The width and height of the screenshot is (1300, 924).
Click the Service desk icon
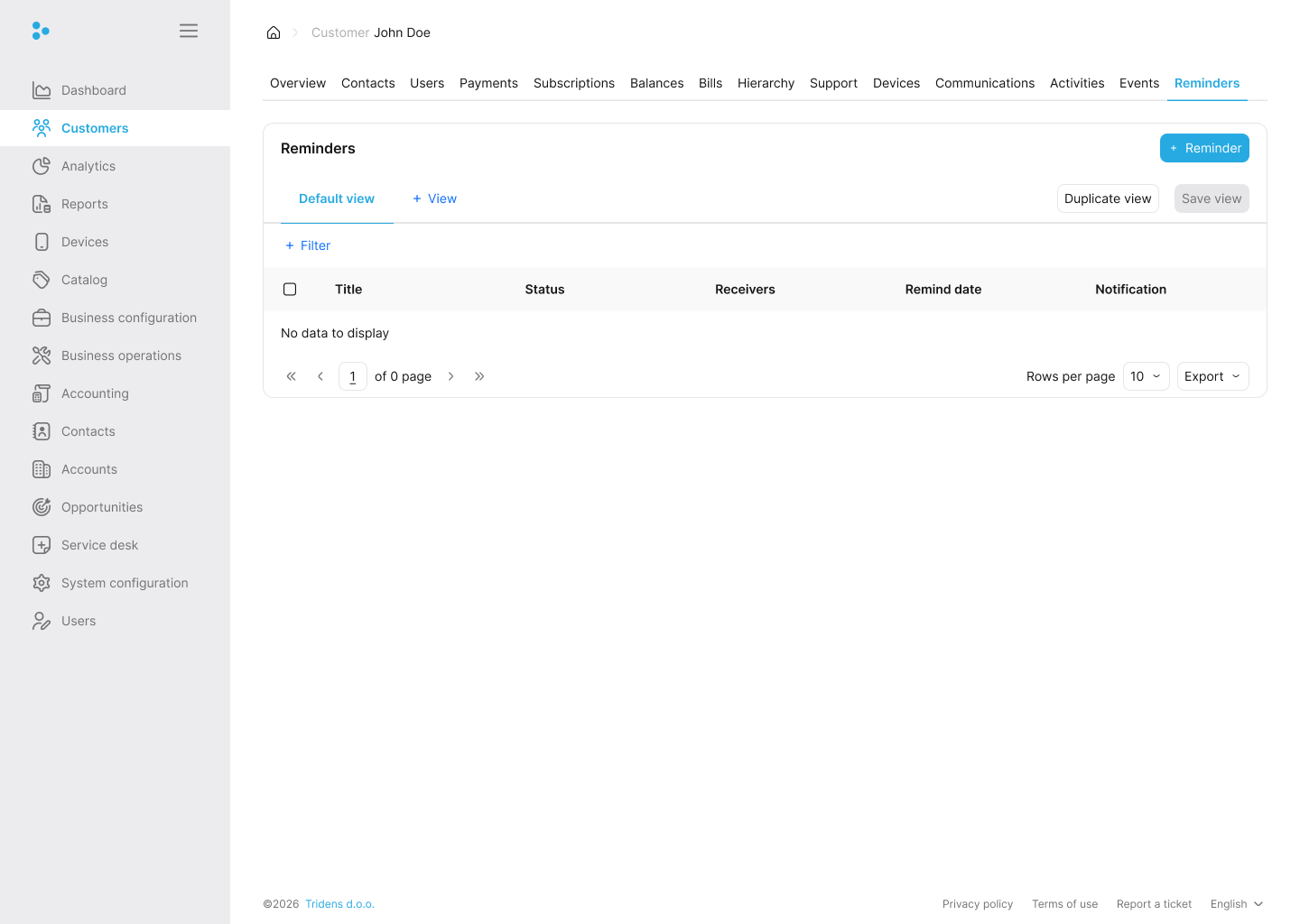coord(42,545)
